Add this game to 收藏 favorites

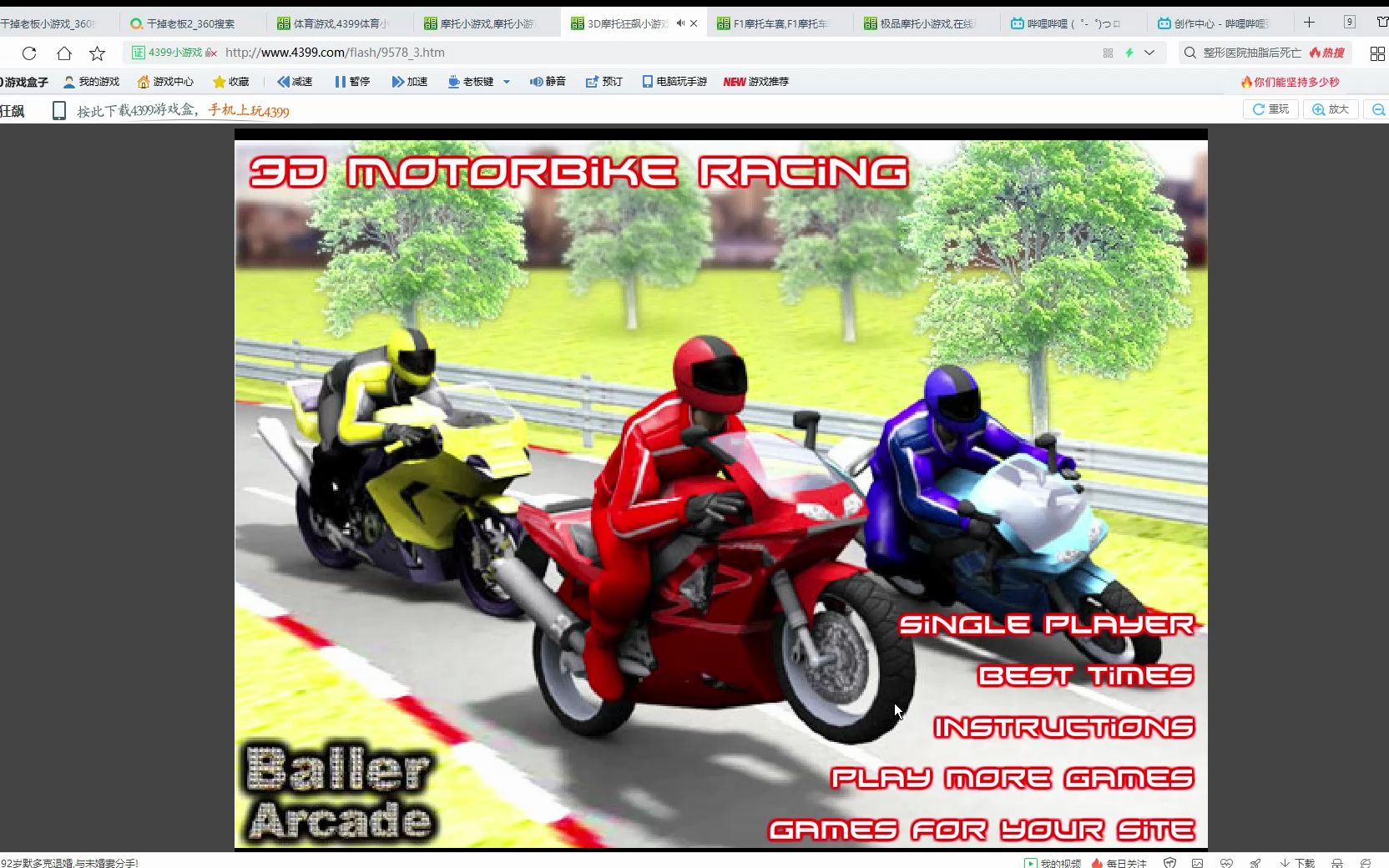[231, 82]
